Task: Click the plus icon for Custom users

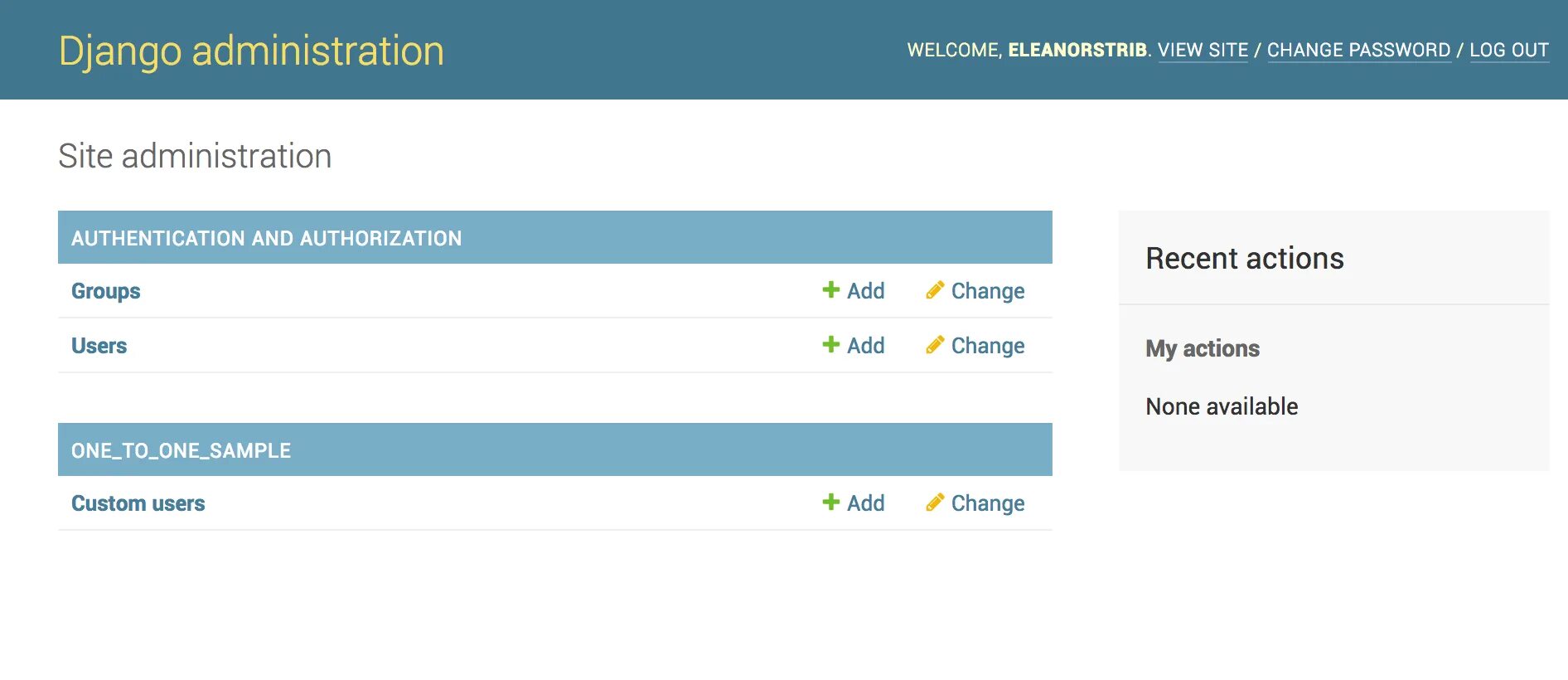Action: (x=830, y=502)
